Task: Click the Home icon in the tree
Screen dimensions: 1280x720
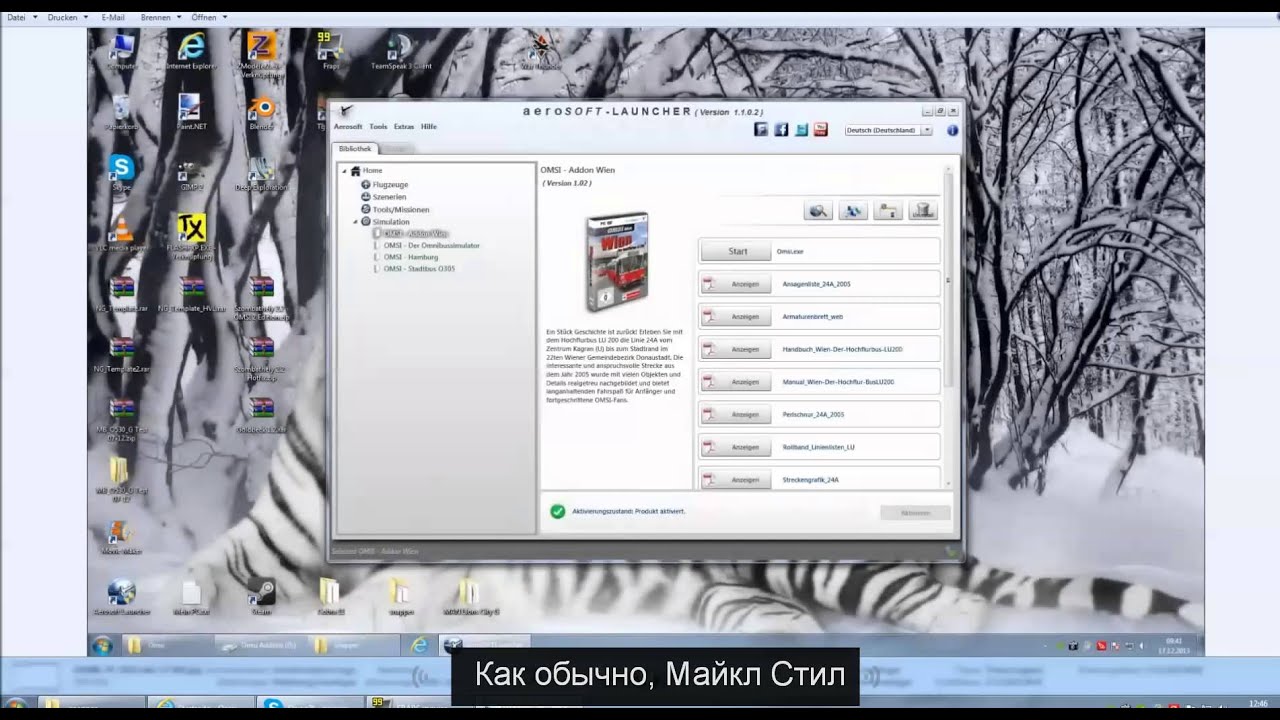Action: point(355,171)
